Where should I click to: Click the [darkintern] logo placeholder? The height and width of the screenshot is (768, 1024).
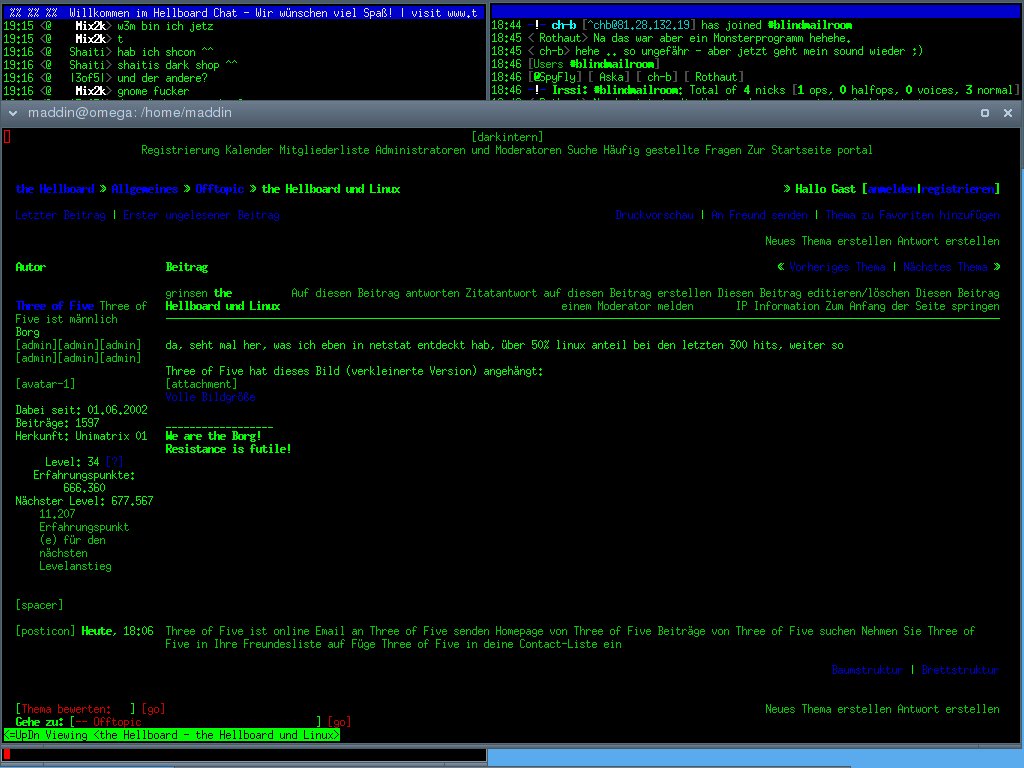coord(507,137)
